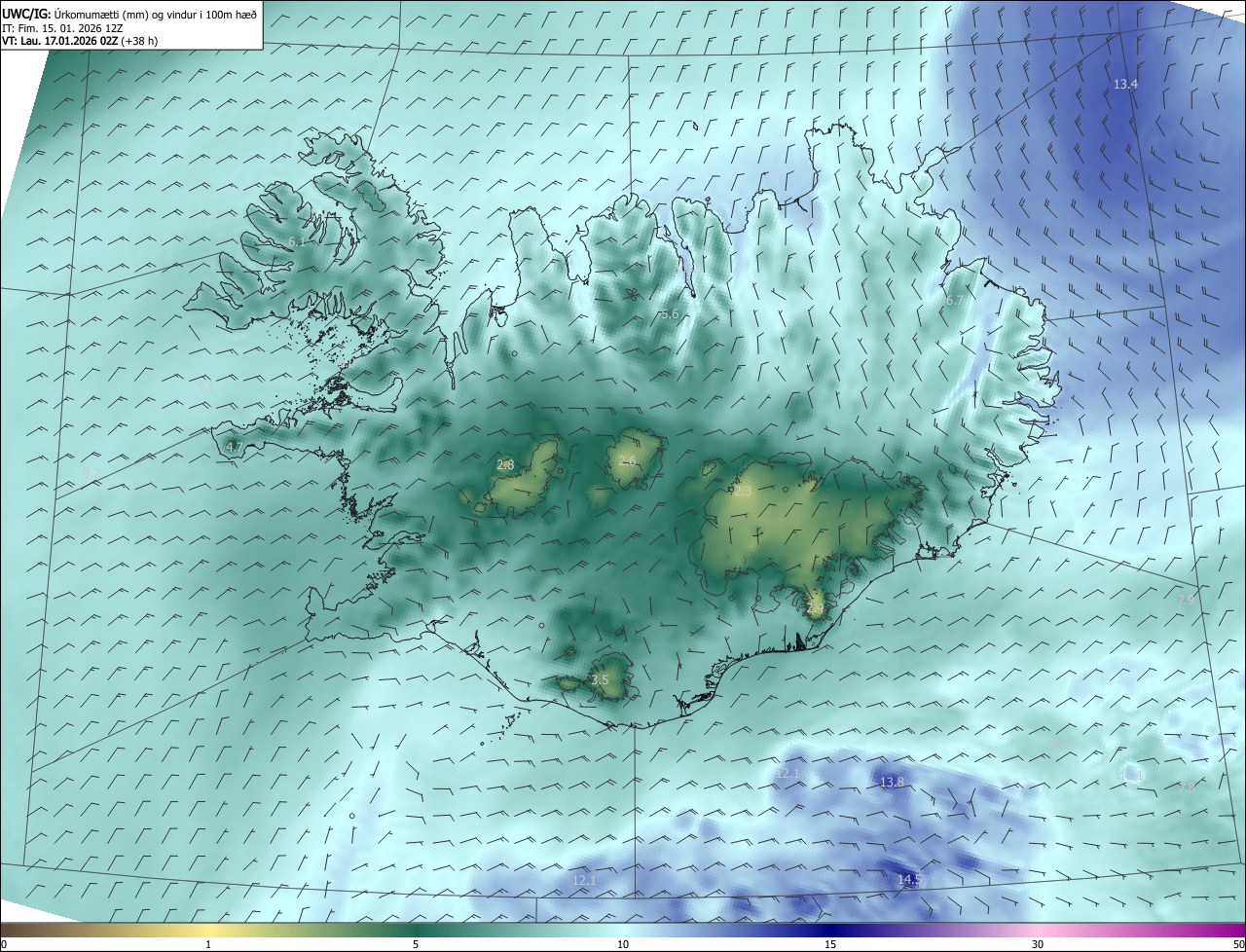The image size is (1246, 952).
Task: Click the pale pink segment of the colorbar
Action: (1038, 930)
